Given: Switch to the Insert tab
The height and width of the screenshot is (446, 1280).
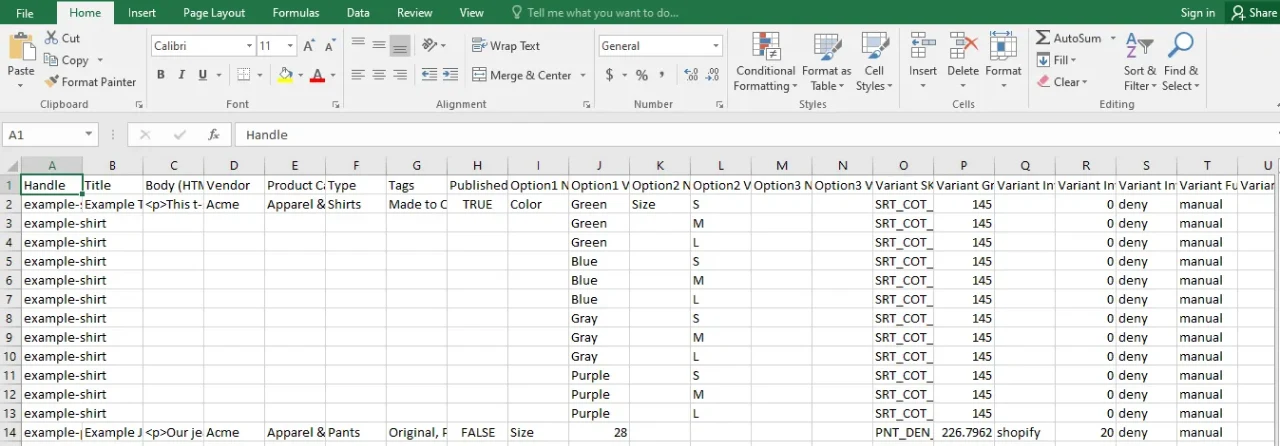Looking at the screenshot, I should click(142, 13).
